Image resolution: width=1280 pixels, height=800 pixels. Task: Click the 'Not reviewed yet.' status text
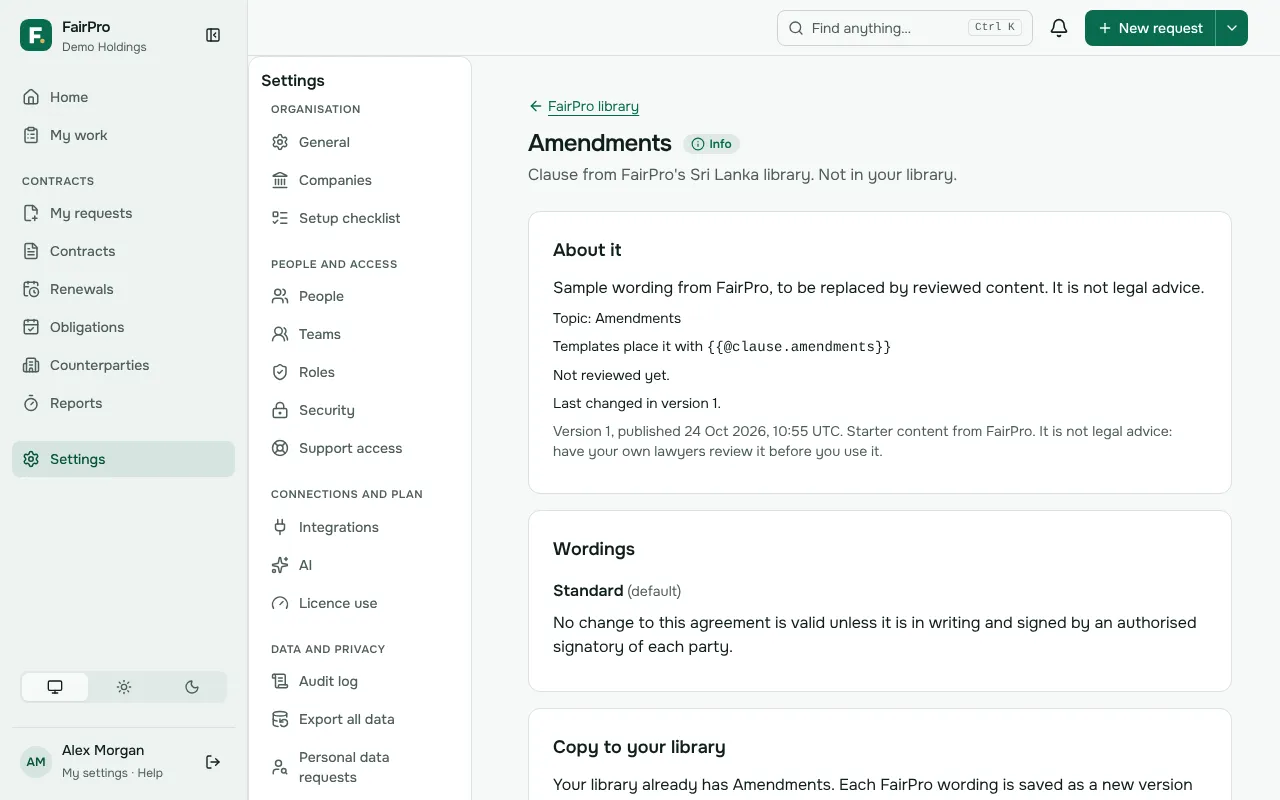(x=611, y=375)
